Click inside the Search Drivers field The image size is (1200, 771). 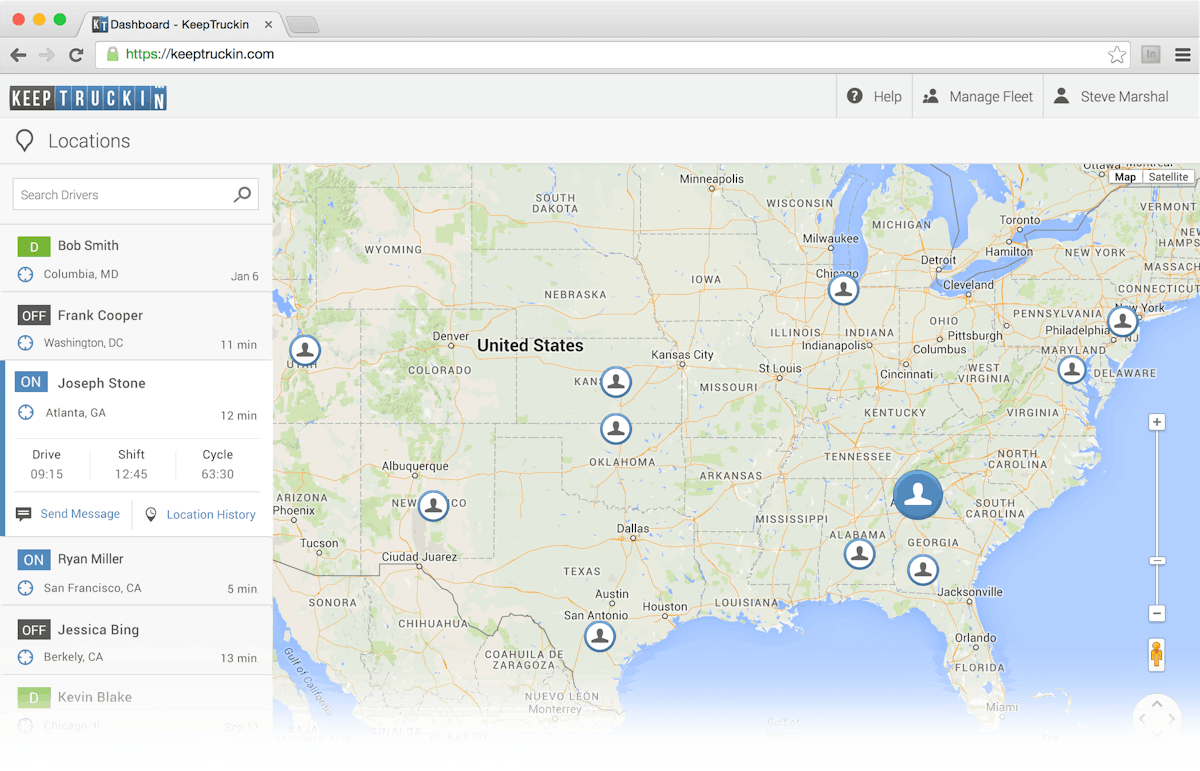coord(120,193)
